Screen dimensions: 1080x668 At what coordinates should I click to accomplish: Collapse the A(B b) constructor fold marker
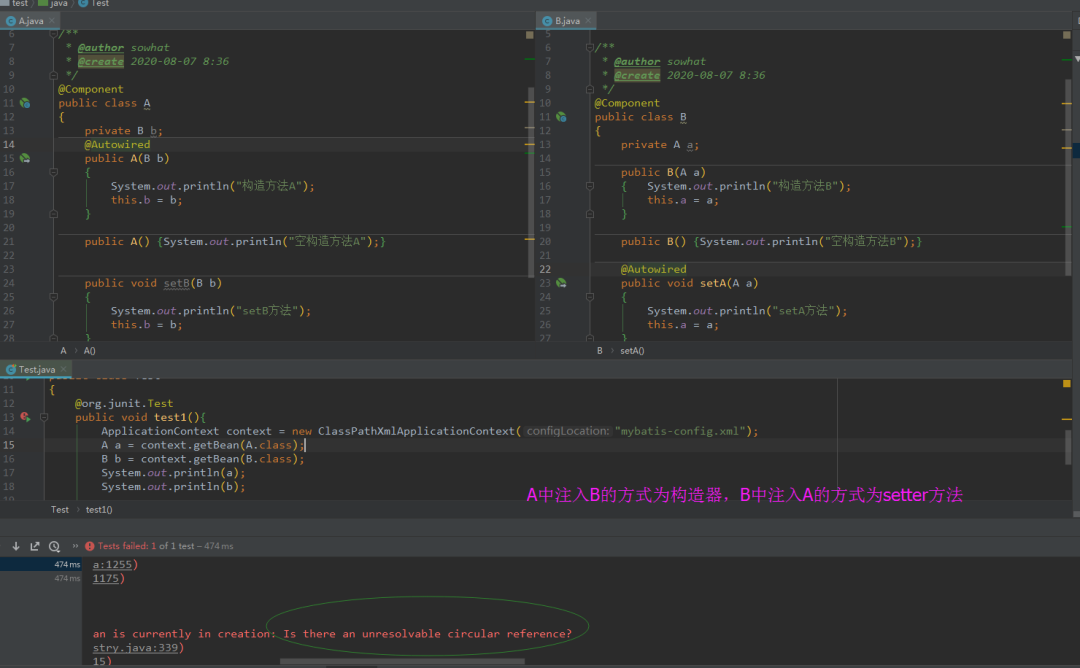[x=53, y=172]
